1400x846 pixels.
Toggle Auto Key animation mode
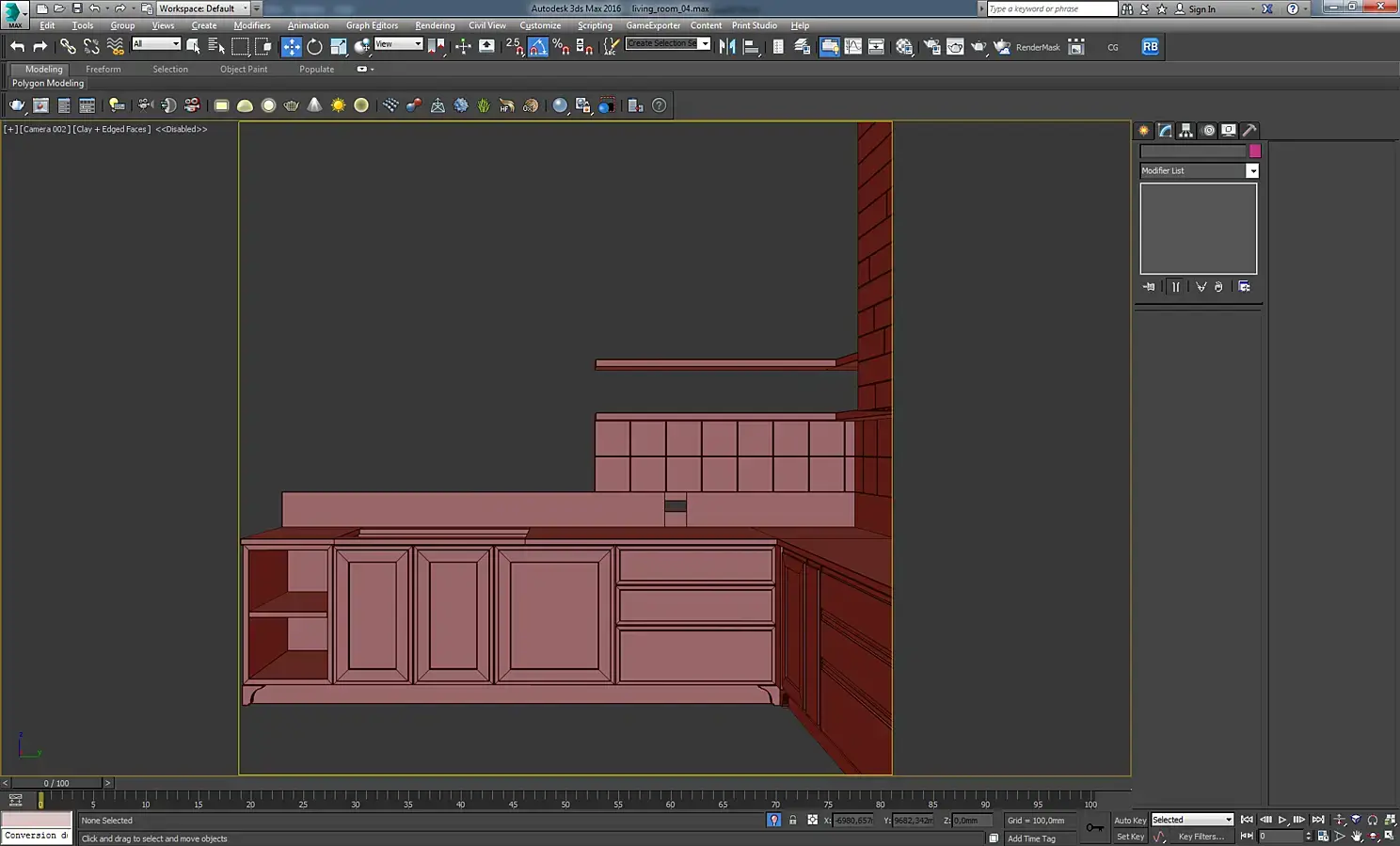pos(1130,820)
